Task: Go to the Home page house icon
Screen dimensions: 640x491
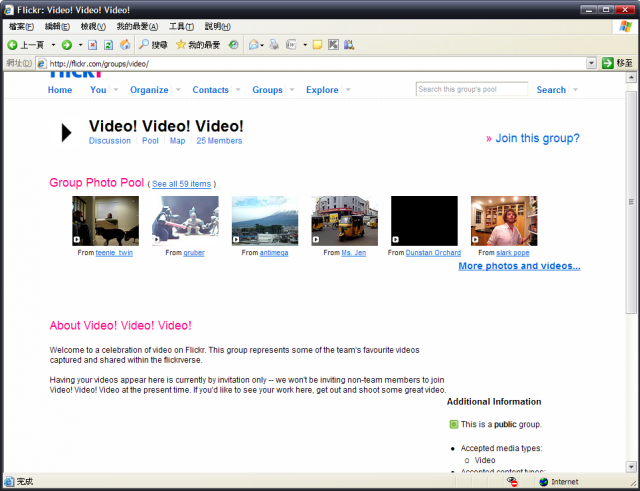Action: (x=125, y=45)
